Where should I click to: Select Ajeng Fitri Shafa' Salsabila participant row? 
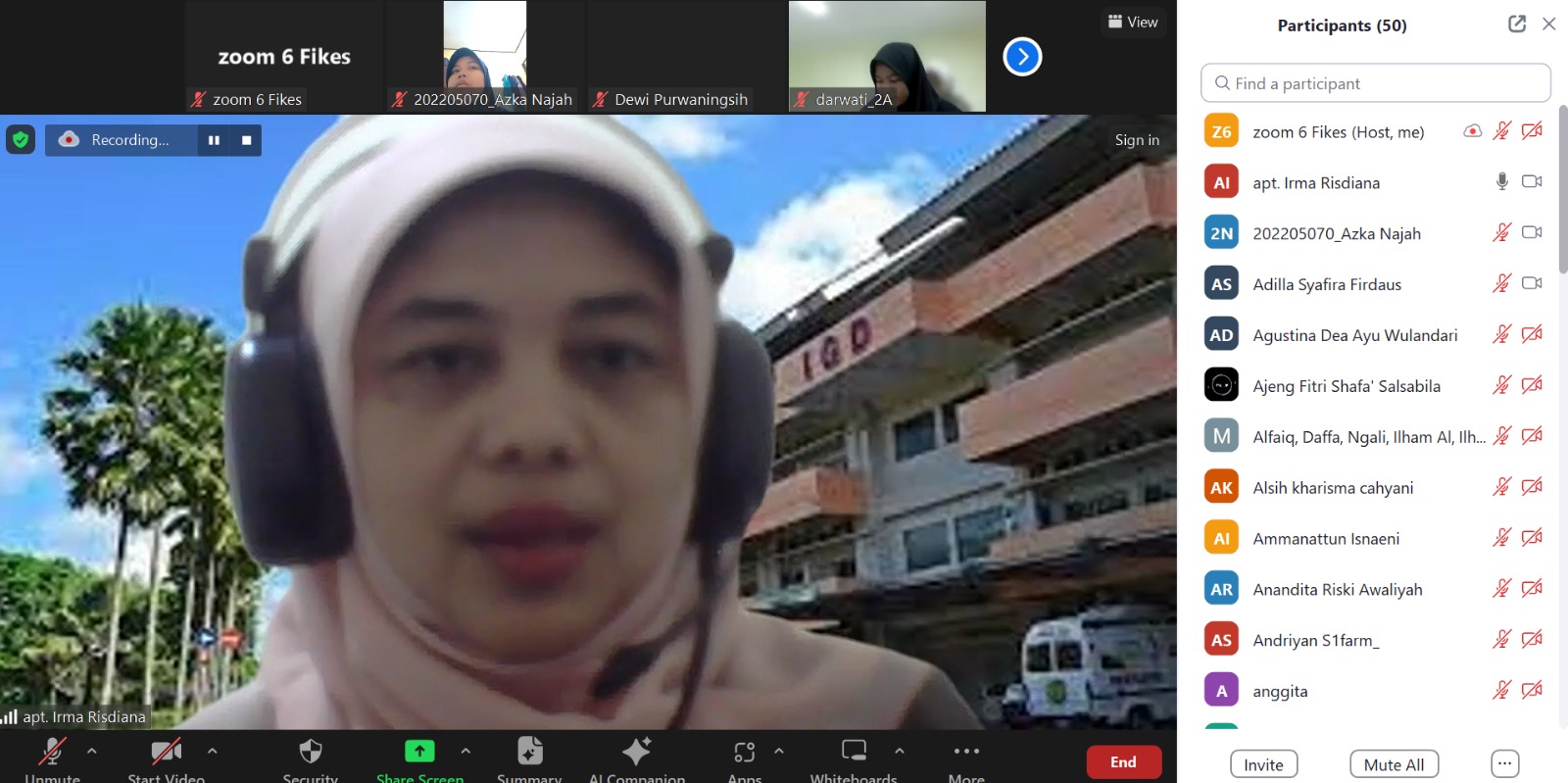point(1375,385)
